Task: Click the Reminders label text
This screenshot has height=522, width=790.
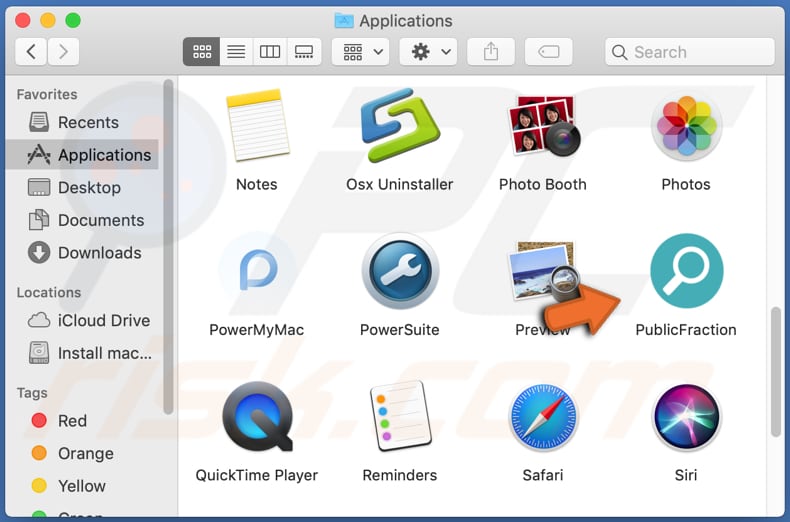Action: pyautogui.click(x=400, y=475)
